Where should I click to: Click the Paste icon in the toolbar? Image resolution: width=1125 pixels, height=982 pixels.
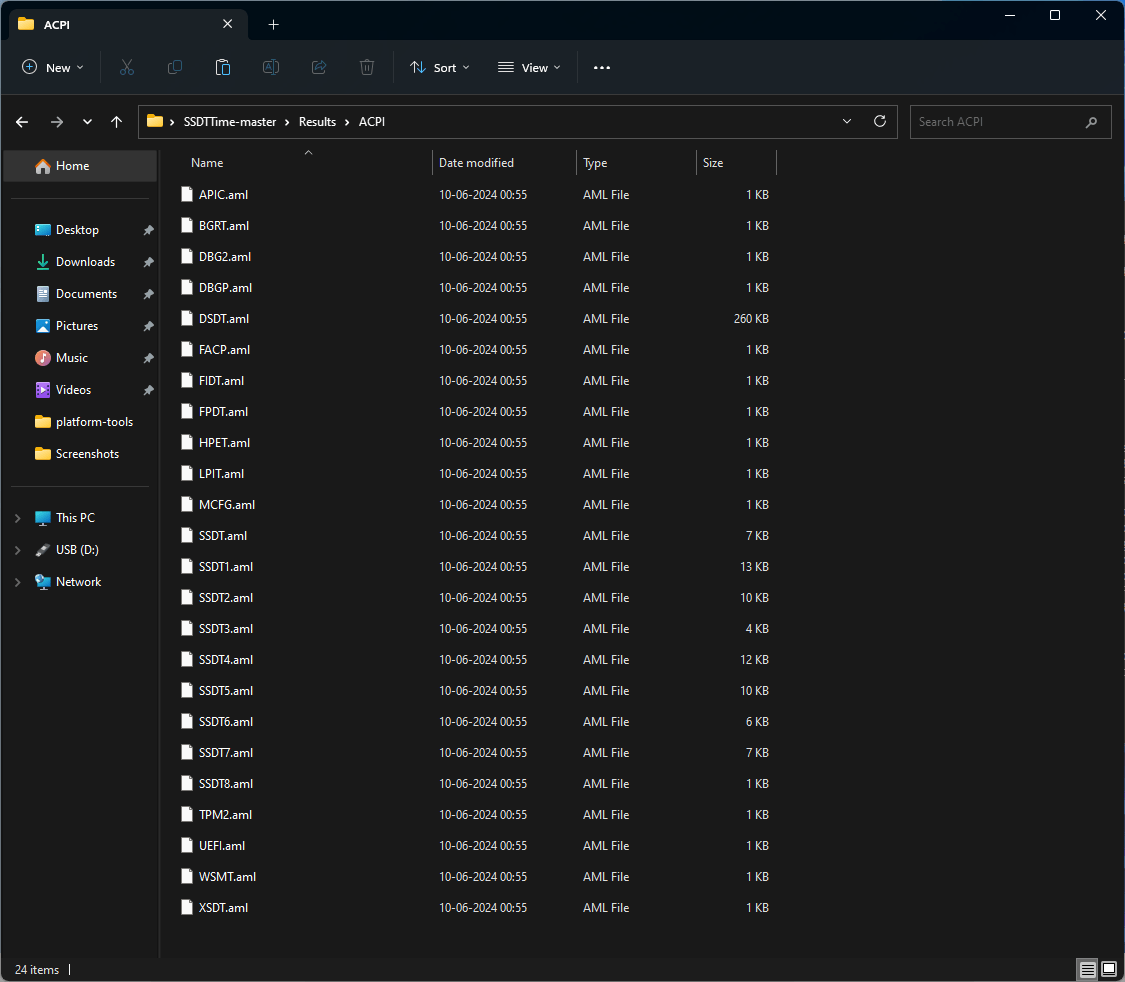point(223,67)
